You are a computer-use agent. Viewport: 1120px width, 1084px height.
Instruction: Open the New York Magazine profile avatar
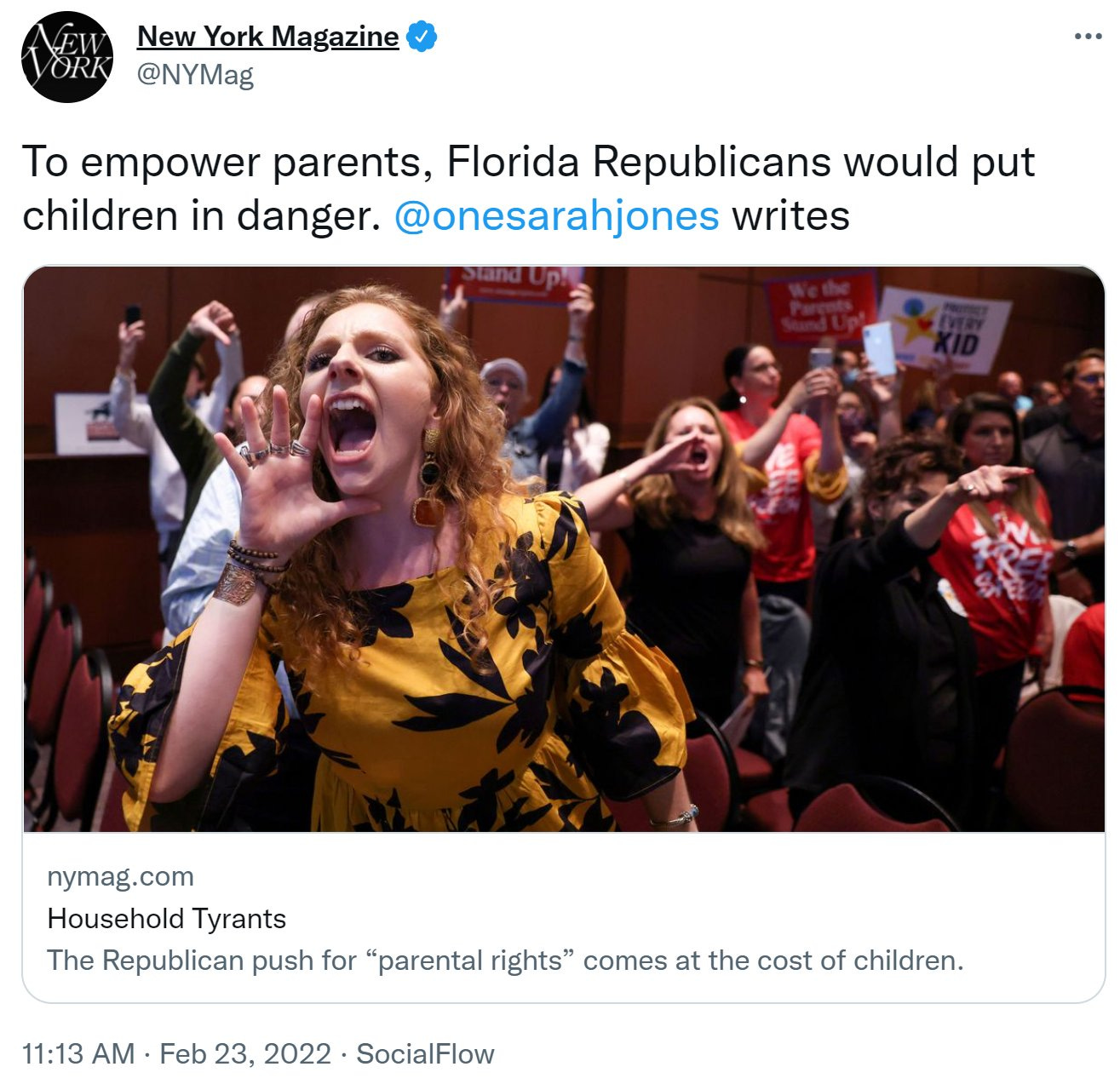[66, 57]
